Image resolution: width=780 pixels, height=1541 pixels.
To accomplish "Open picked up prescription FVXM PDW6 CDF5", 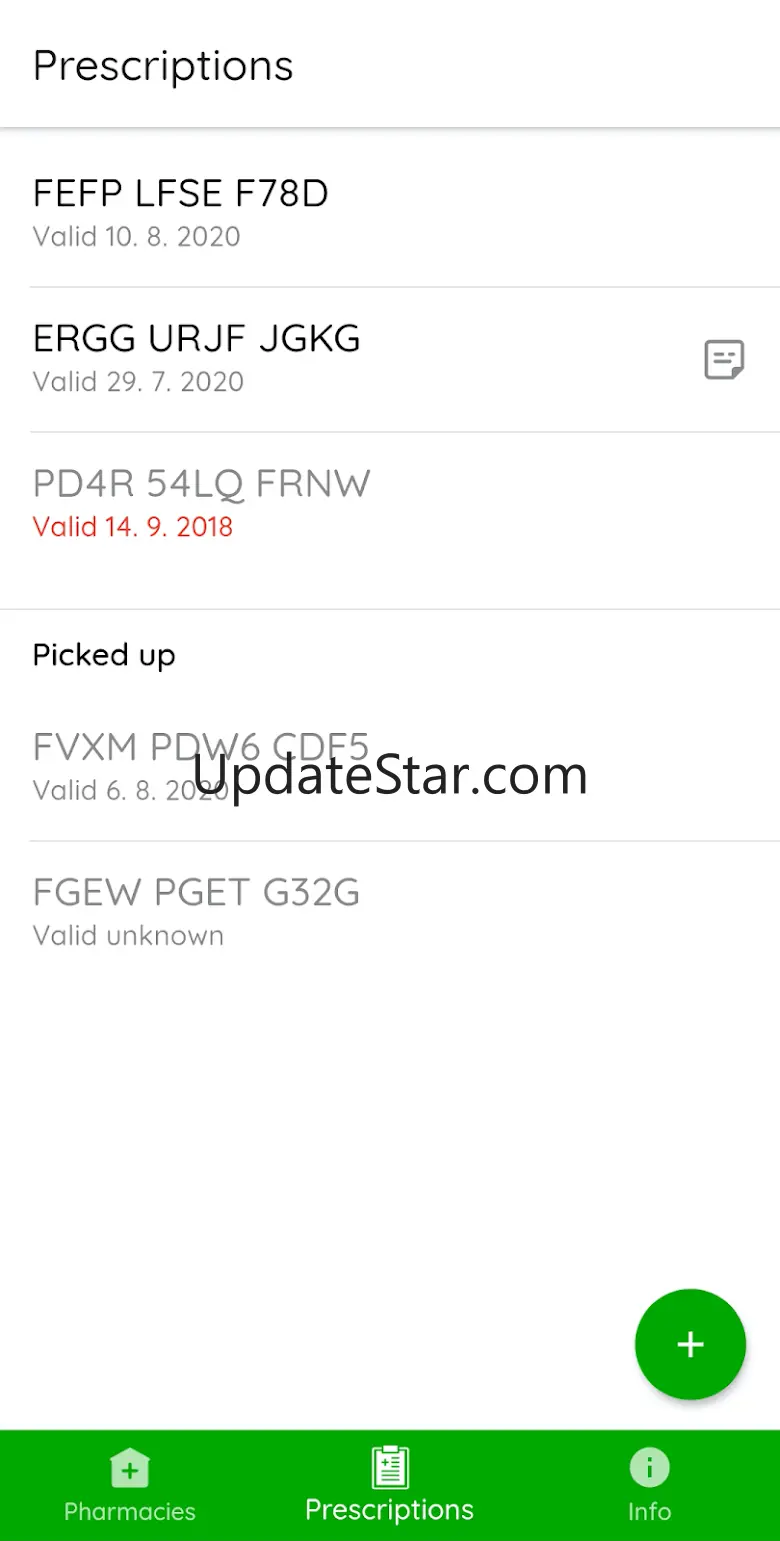I will pos(390,768).
